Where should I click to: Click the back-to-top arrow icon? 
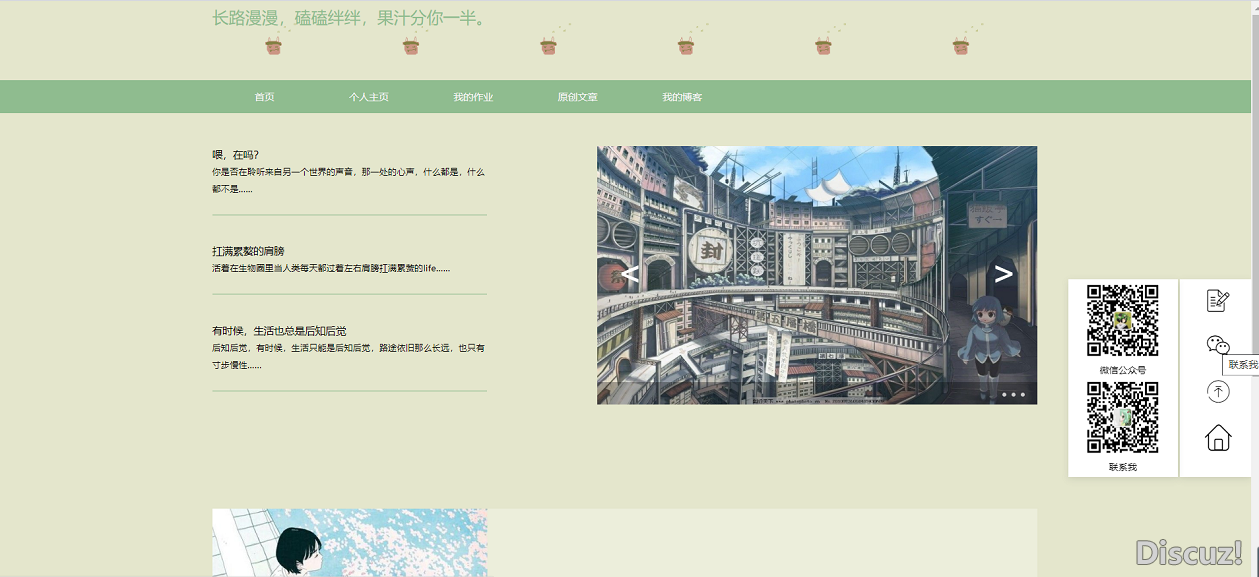click(1217, 391)
